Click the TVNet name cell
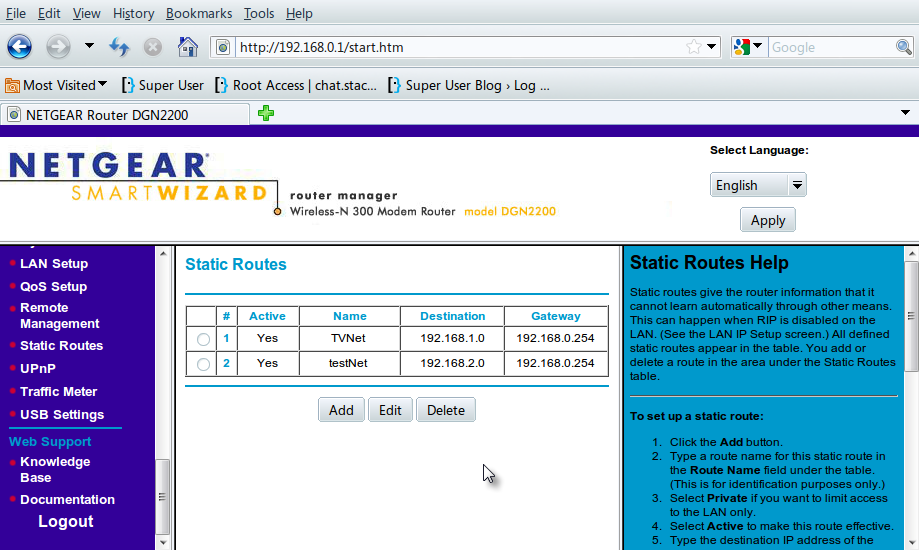This screenshot has width=919, height=550. click(349, 338)
